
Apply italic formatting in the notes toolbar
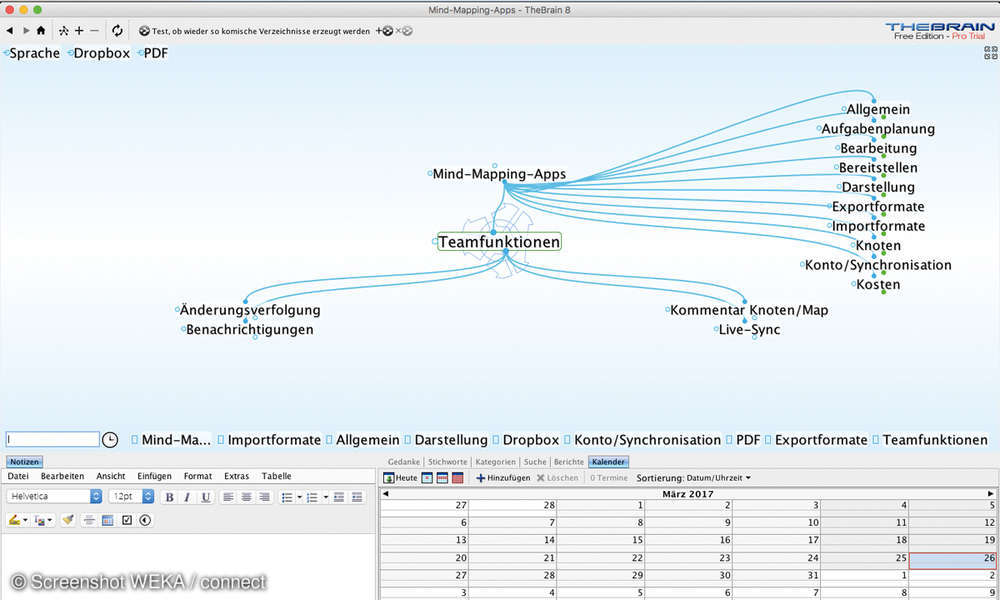(186, 496)
